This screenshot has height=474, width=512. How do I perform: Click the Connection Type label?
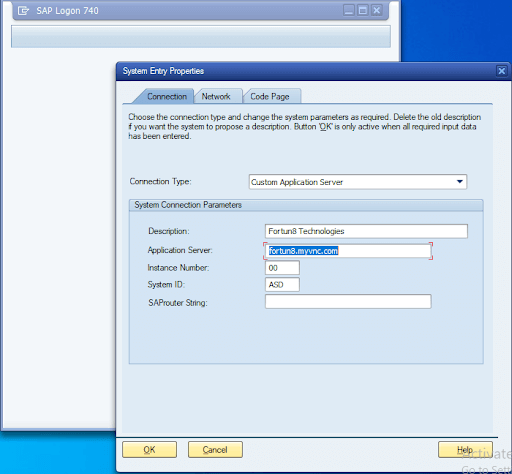tap(160, 181)
